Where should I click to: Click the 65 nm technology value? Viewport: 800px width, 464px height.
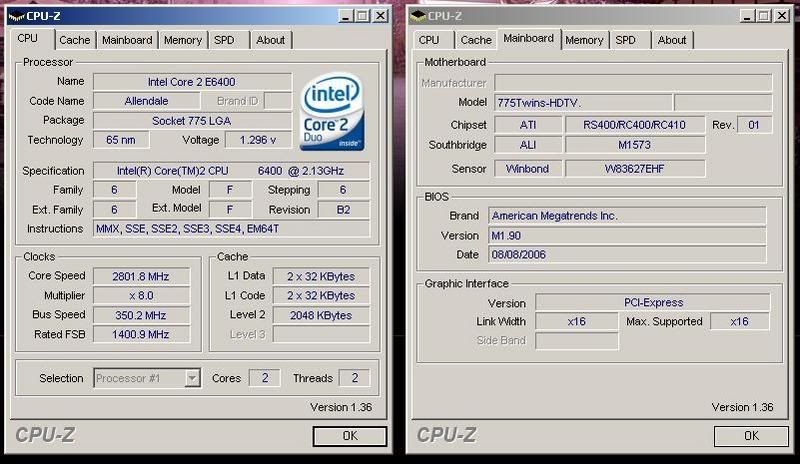121,140
